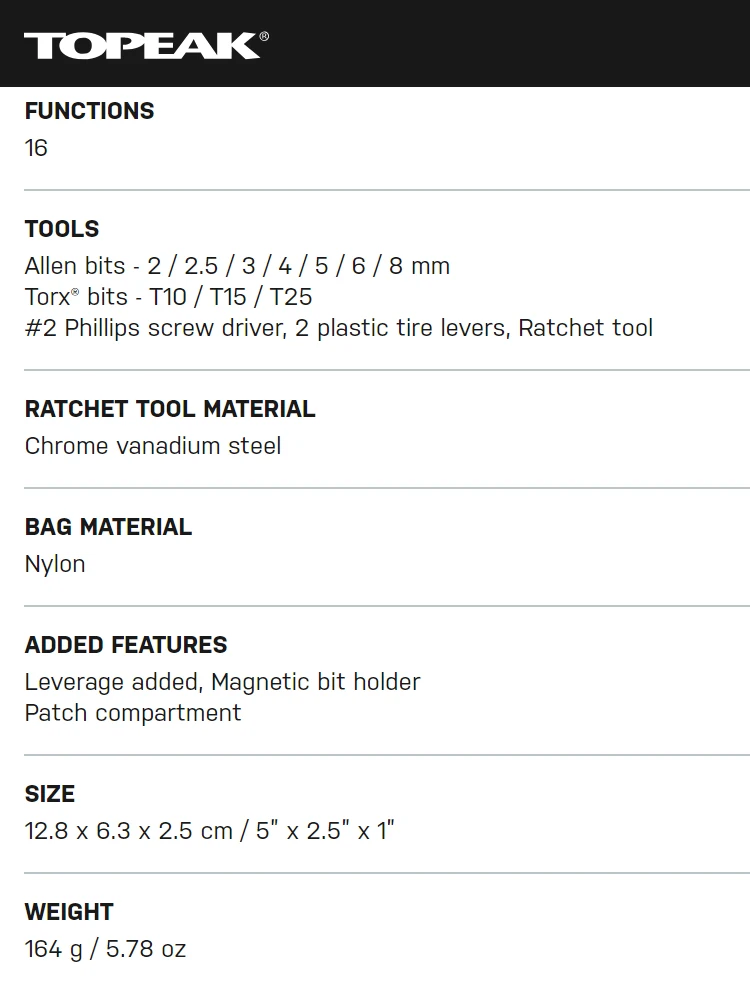Click the 164 g / 5.78 oz value
The width and height of the screenshot is (750, 1001).
[105, 950]
